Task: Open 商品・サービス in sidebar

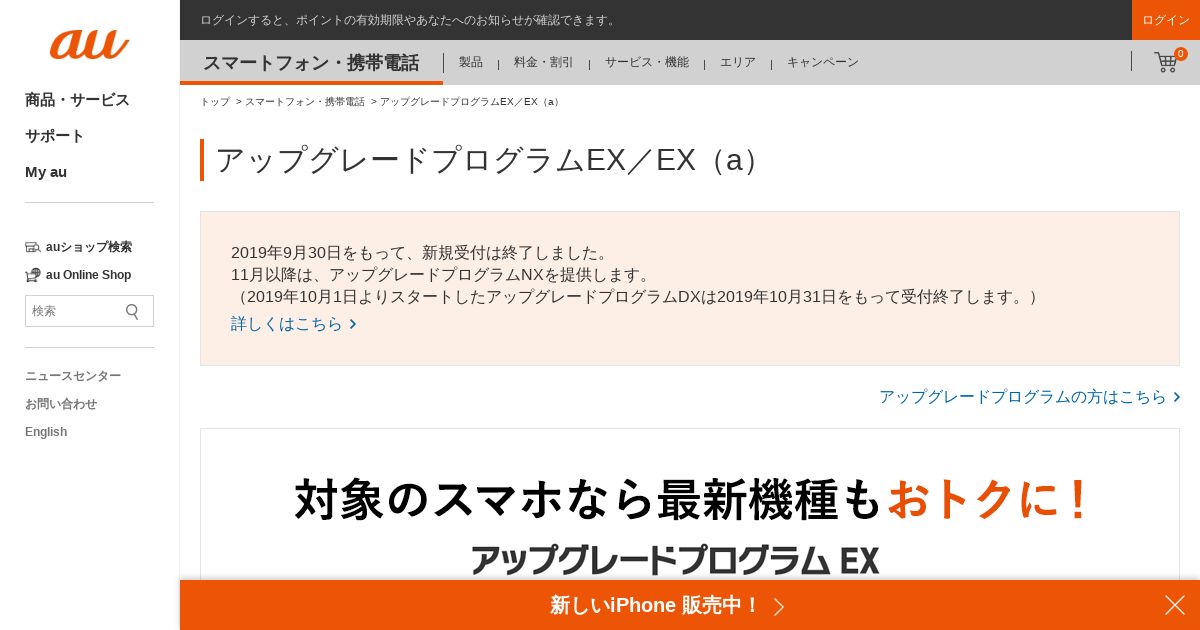Action: click(x=77, y=100)
